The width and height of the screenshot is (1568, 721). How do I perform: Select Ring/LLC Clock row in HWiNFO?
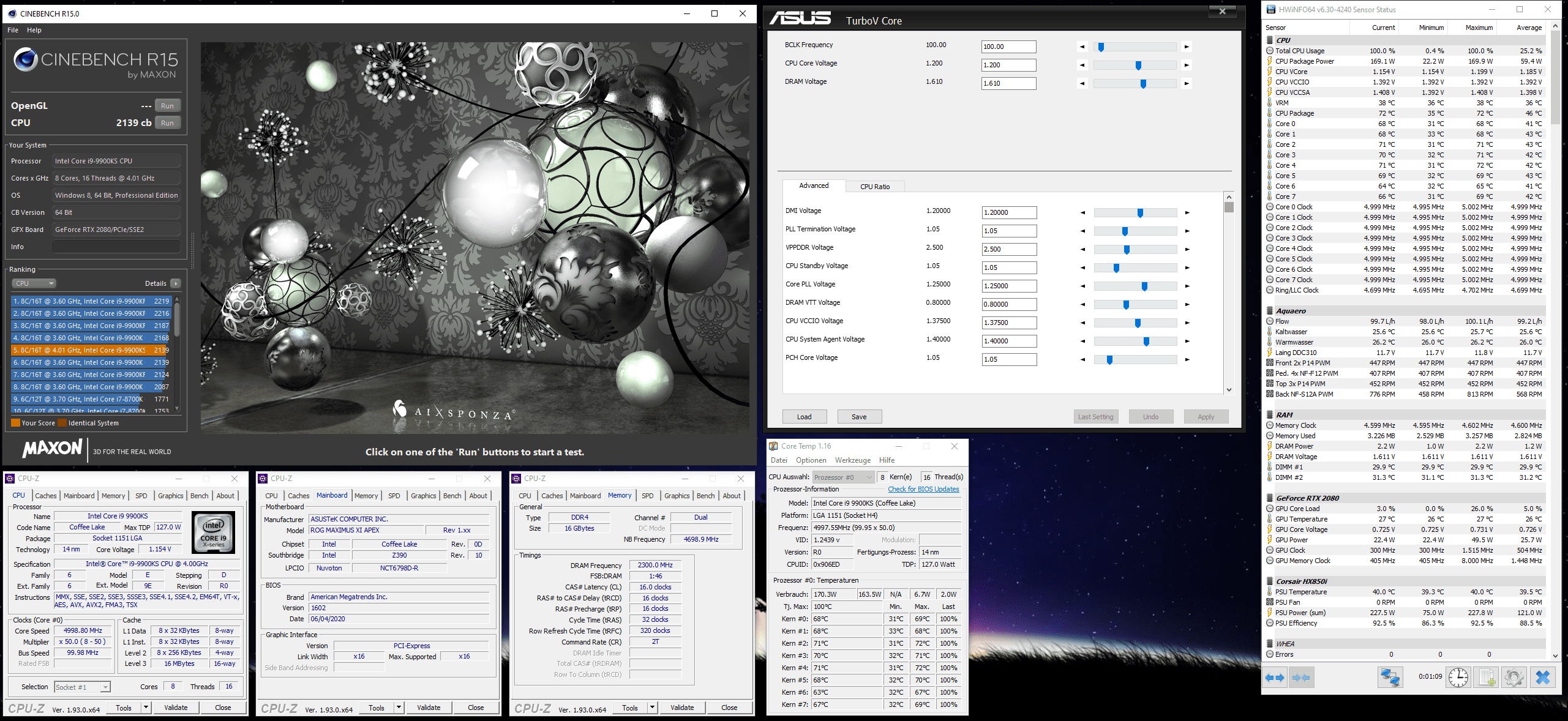click(1405, 290)
